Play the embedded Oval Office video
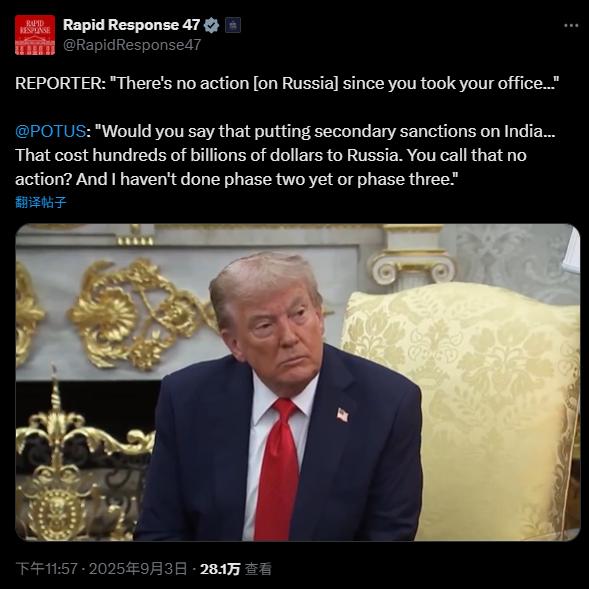The width and height of the screenshot is (589, 589). point(298,382)
